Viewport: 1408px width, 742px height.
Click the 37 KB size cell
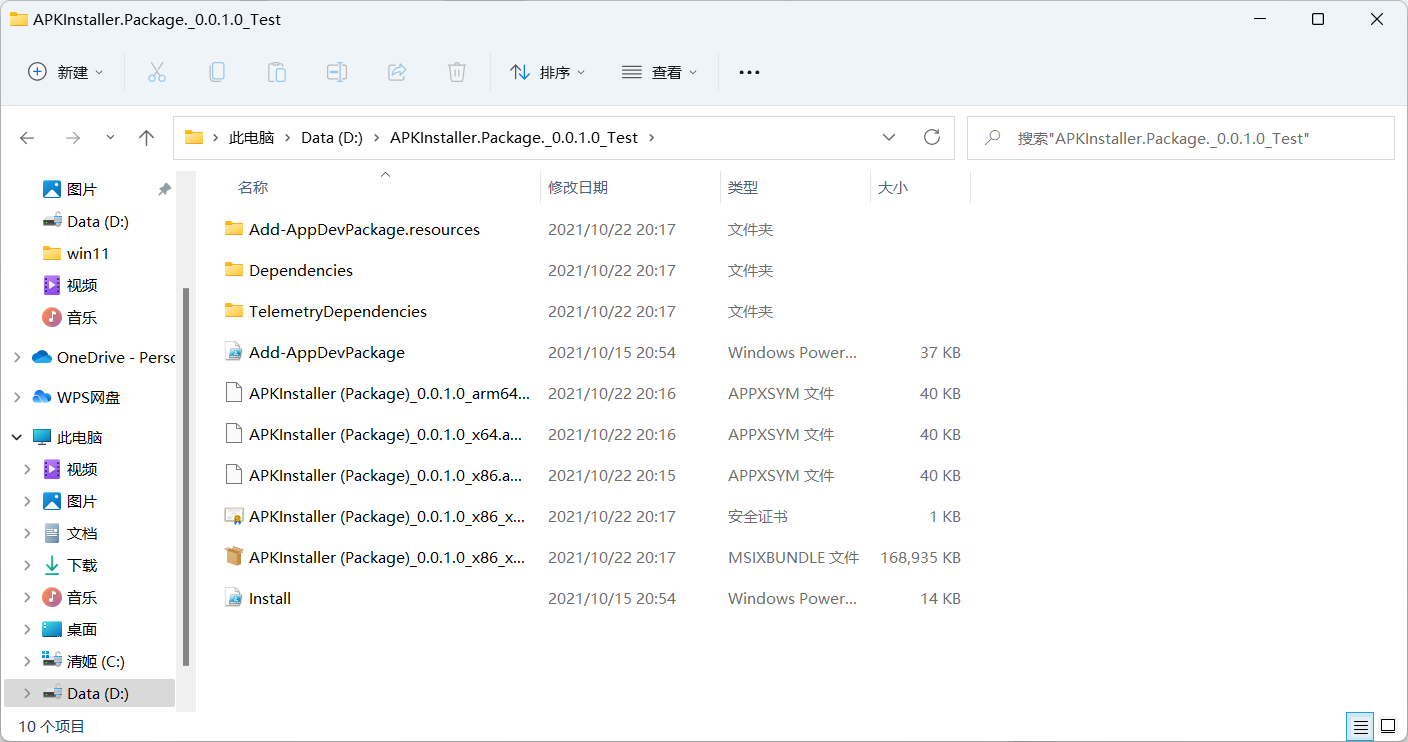tap(940, 352)
